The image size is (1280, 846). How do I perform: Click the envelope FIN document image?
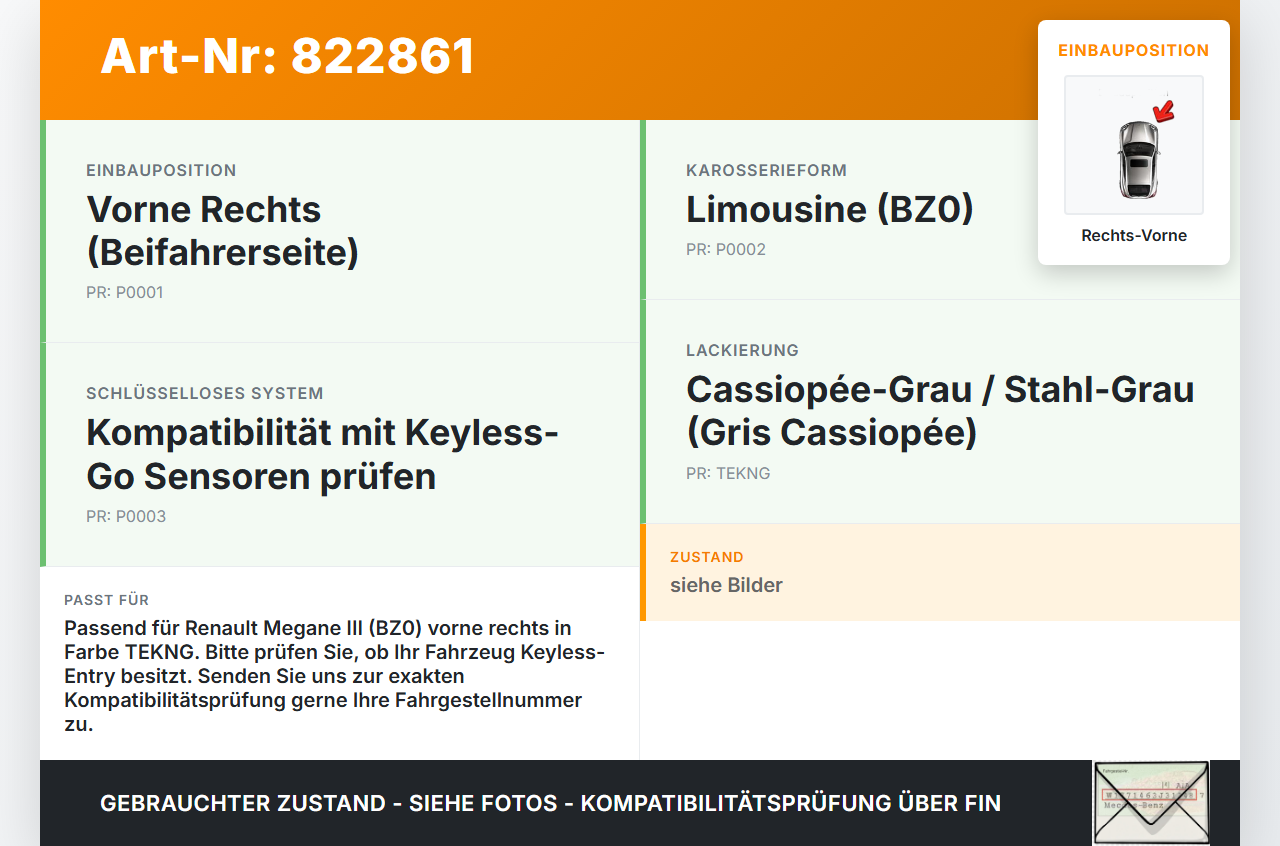coord(1151,803)
